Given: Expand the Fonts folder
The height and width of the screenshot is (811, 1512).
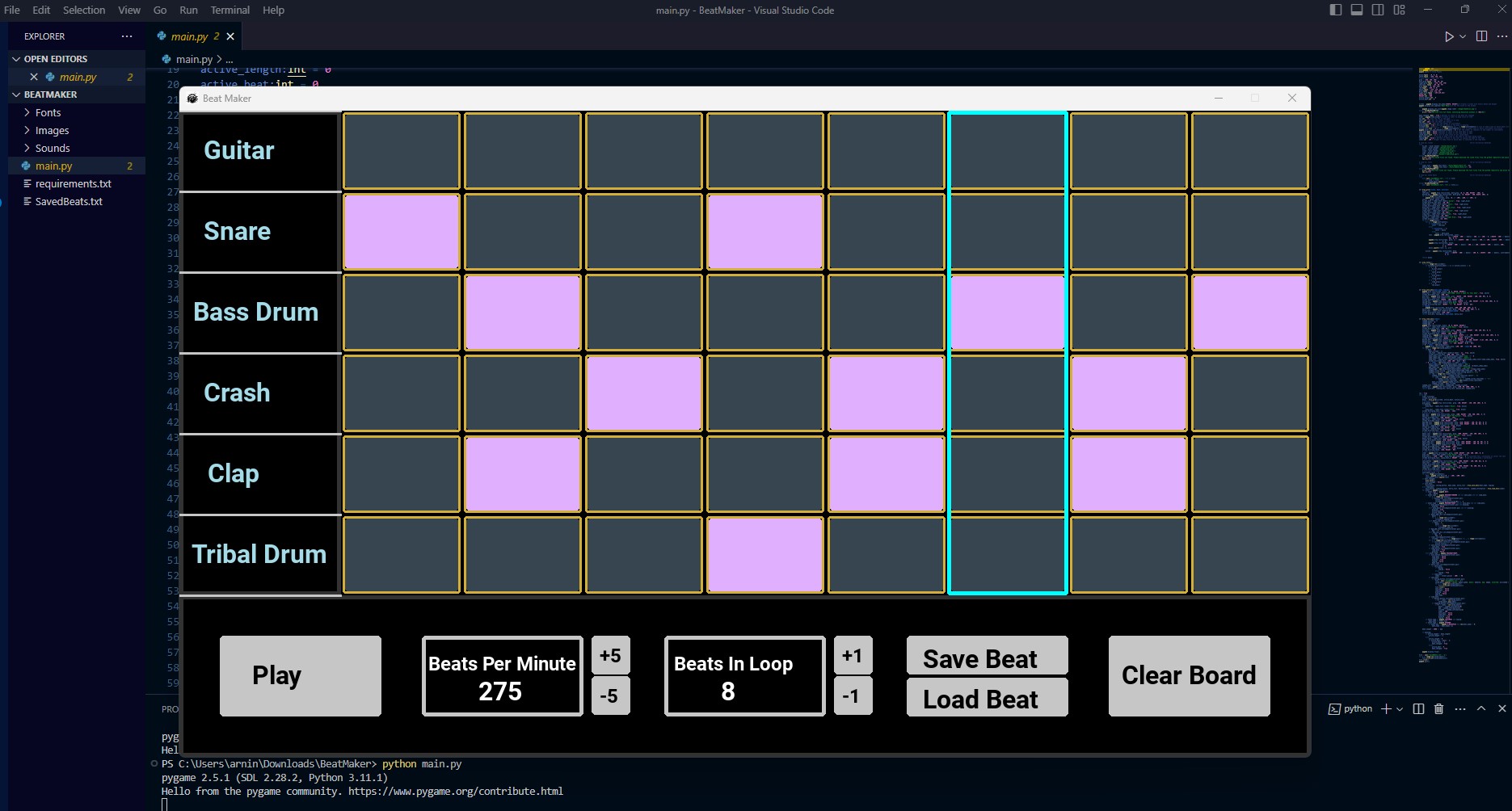Looking at the screenshot, I should point(48,112).
